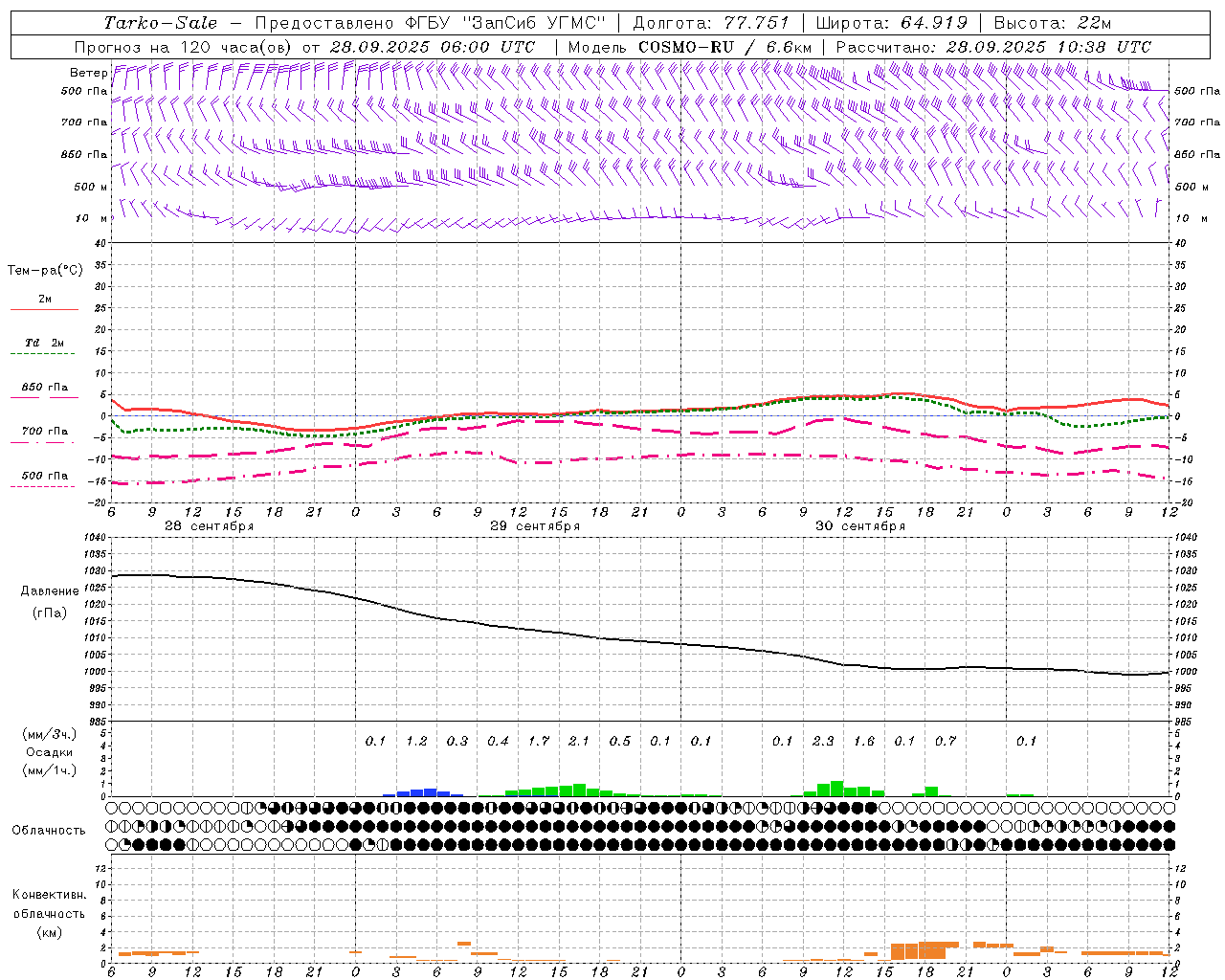
Task: Click the 0.5 precipitation total
Action: tap(620, 742)
